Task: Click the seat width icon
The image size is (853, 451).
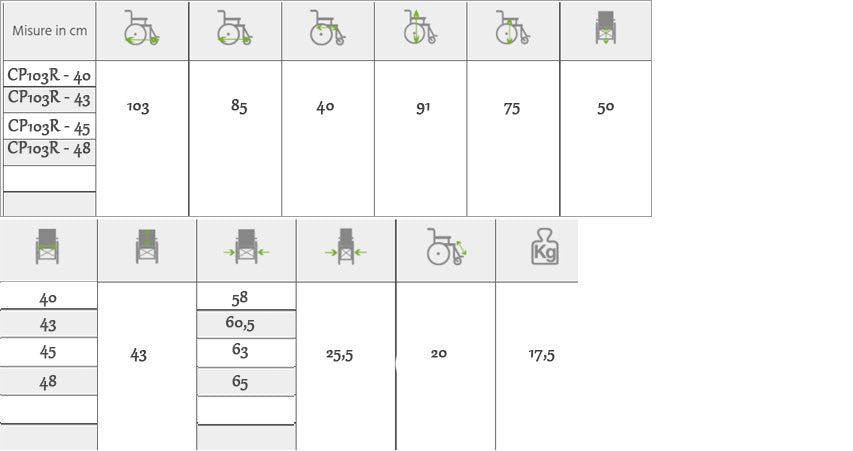Action: (x=48, y=246)
